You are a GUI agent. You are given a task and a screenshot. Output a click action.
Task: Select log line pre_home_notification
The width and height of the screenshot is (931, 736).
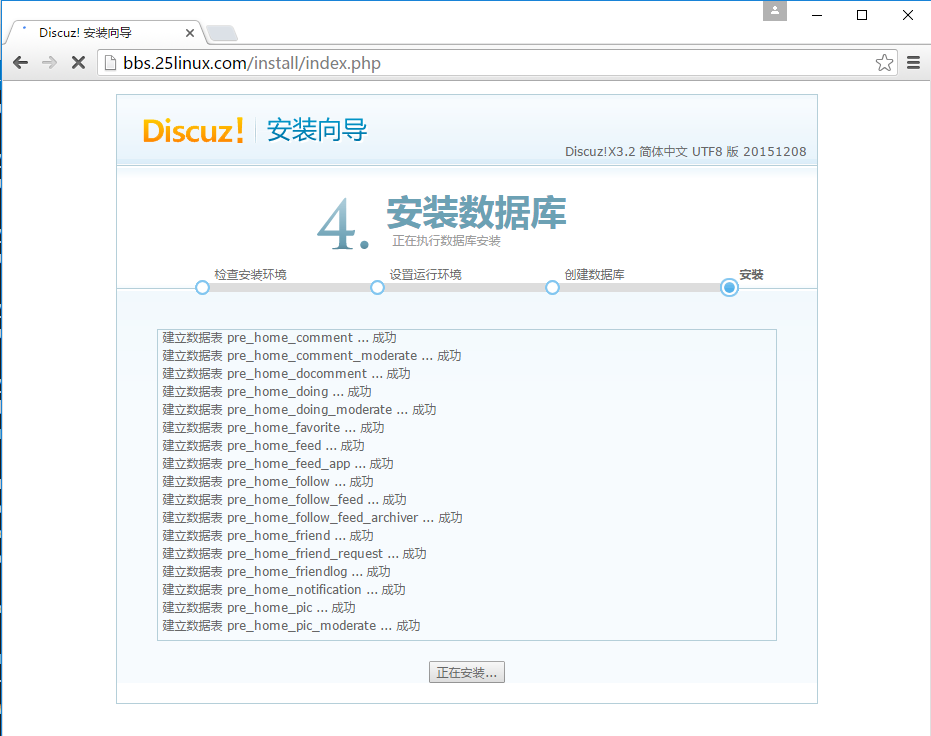[x=284, y=589]
